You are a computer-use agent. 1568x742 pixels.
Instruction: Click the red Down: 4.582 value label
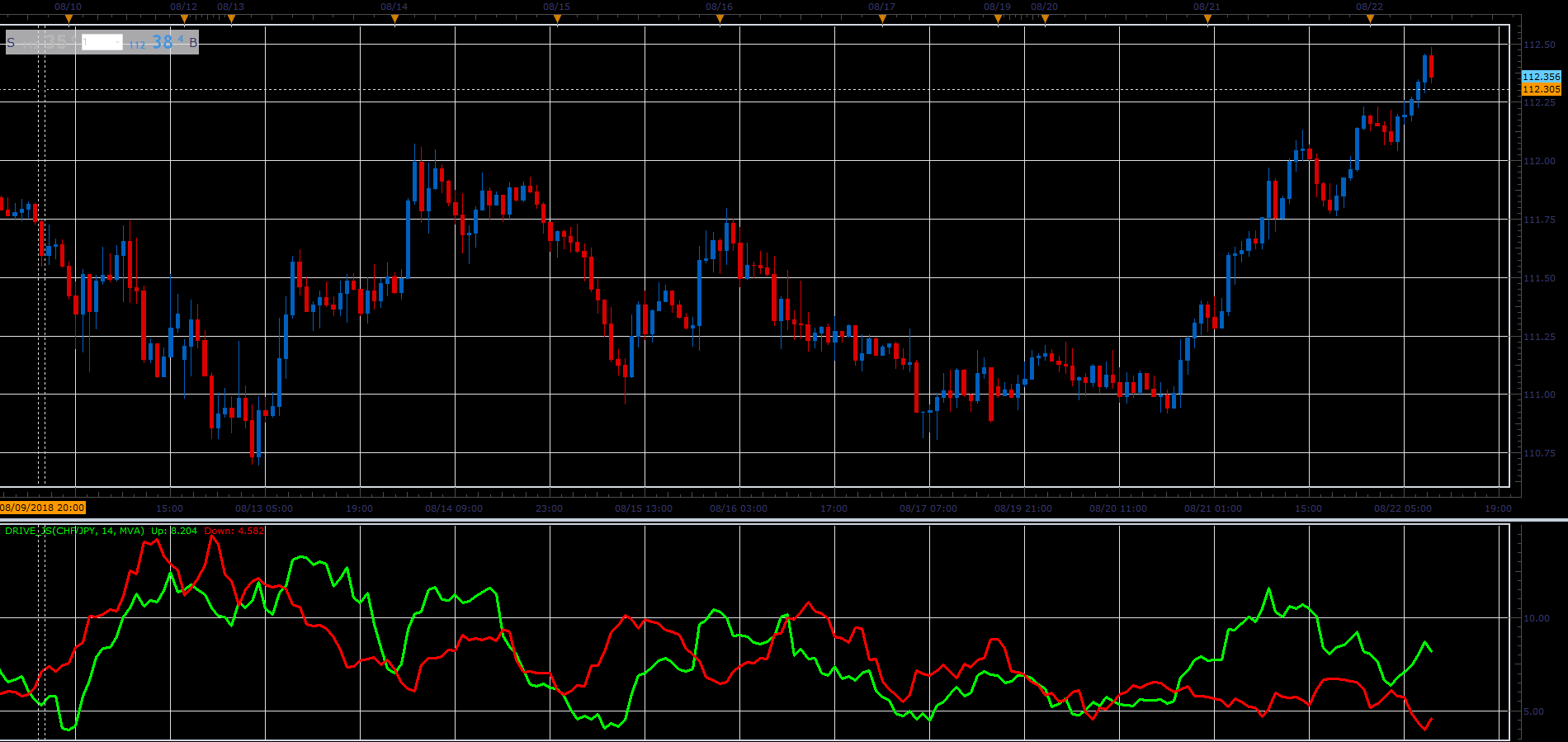point(234,531)
